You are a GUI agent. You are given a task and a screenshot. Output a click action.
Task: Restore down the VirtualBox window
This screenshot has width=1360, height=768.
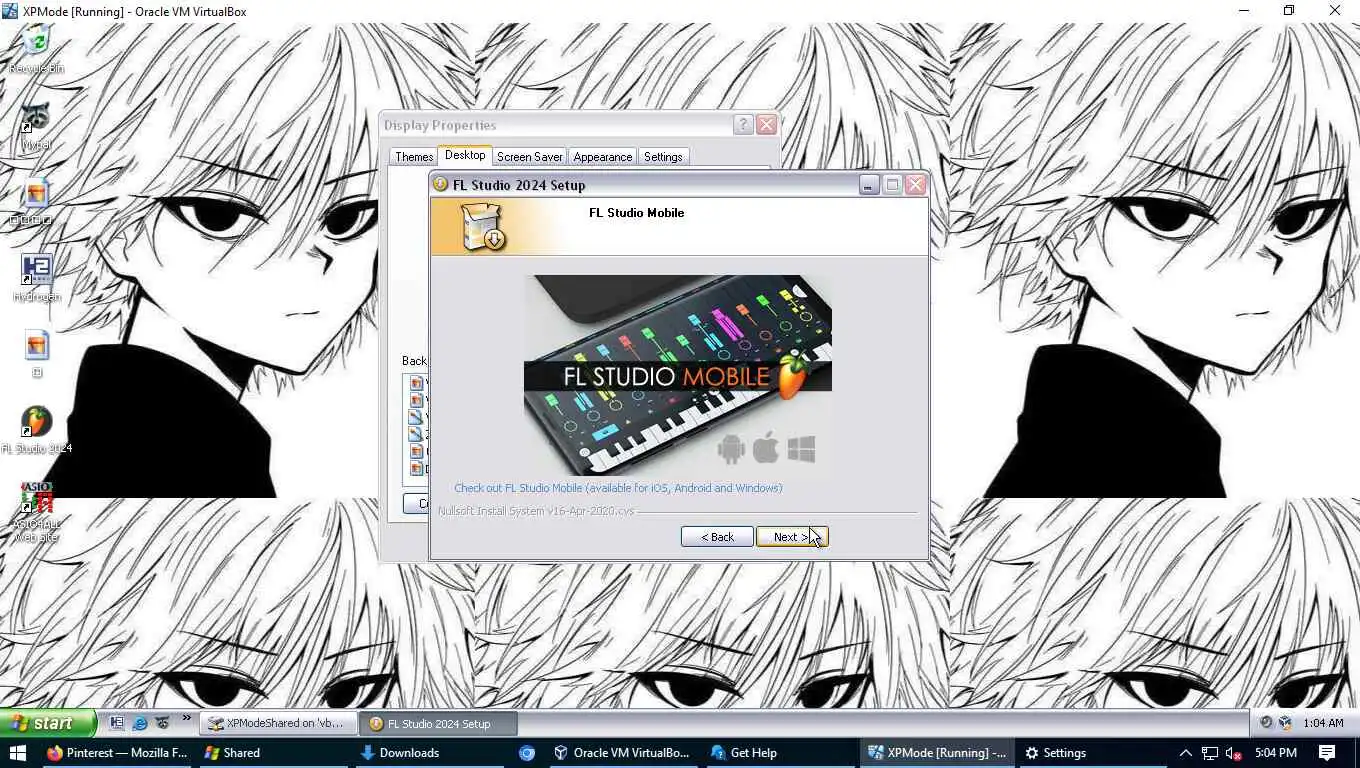[x=1289, y=11]
